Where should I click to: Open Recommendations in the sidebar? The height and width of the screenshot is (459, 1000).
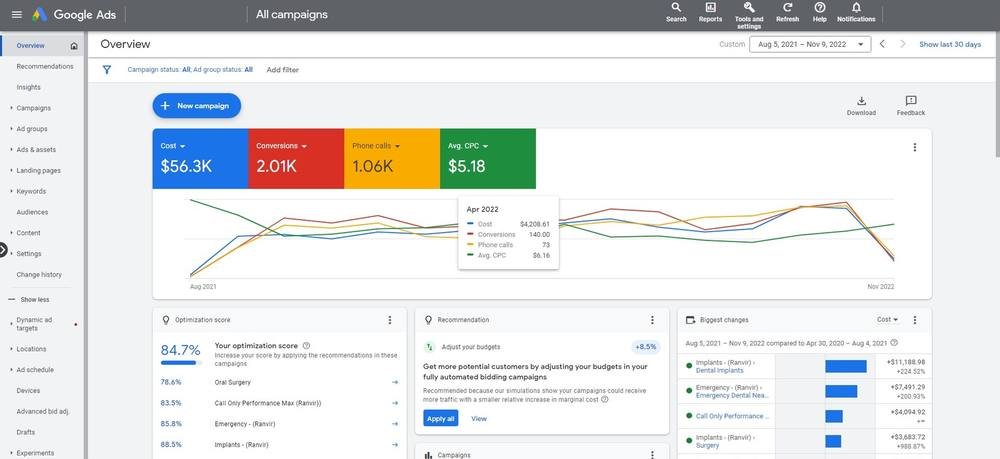(45, 66)
